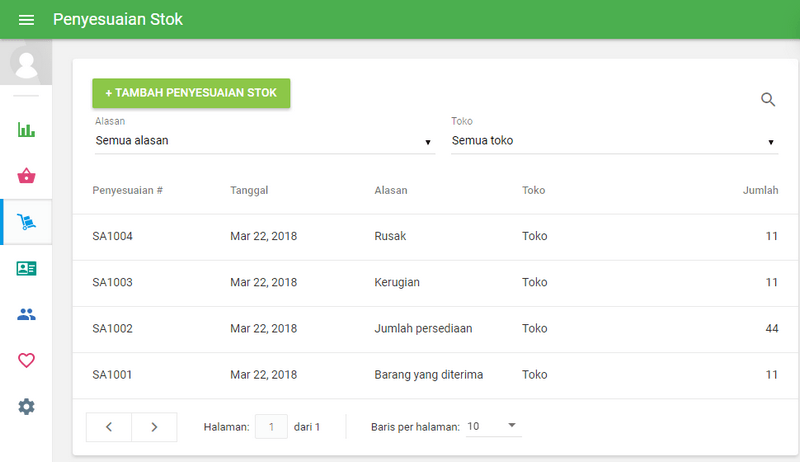Screen dimensions: 800x462
Task: Click the 'Penyesuaian Stok' page title
Action: click(x=118, y=19)
